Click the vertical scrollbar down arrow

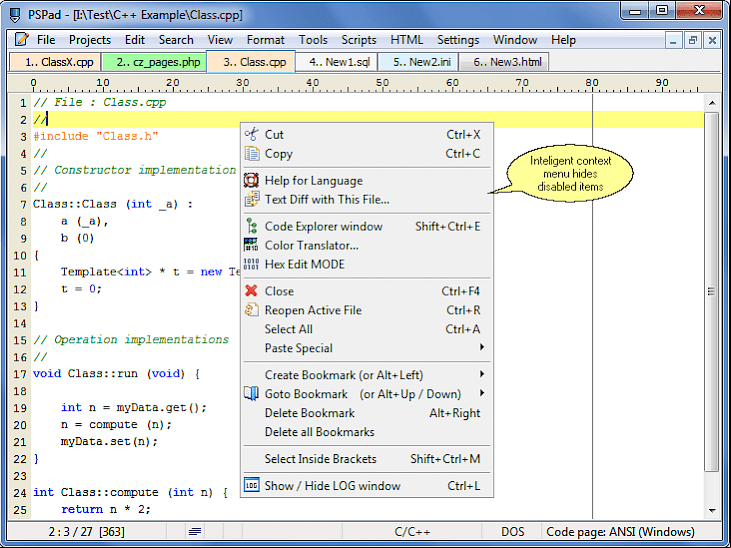coord(712,511)
